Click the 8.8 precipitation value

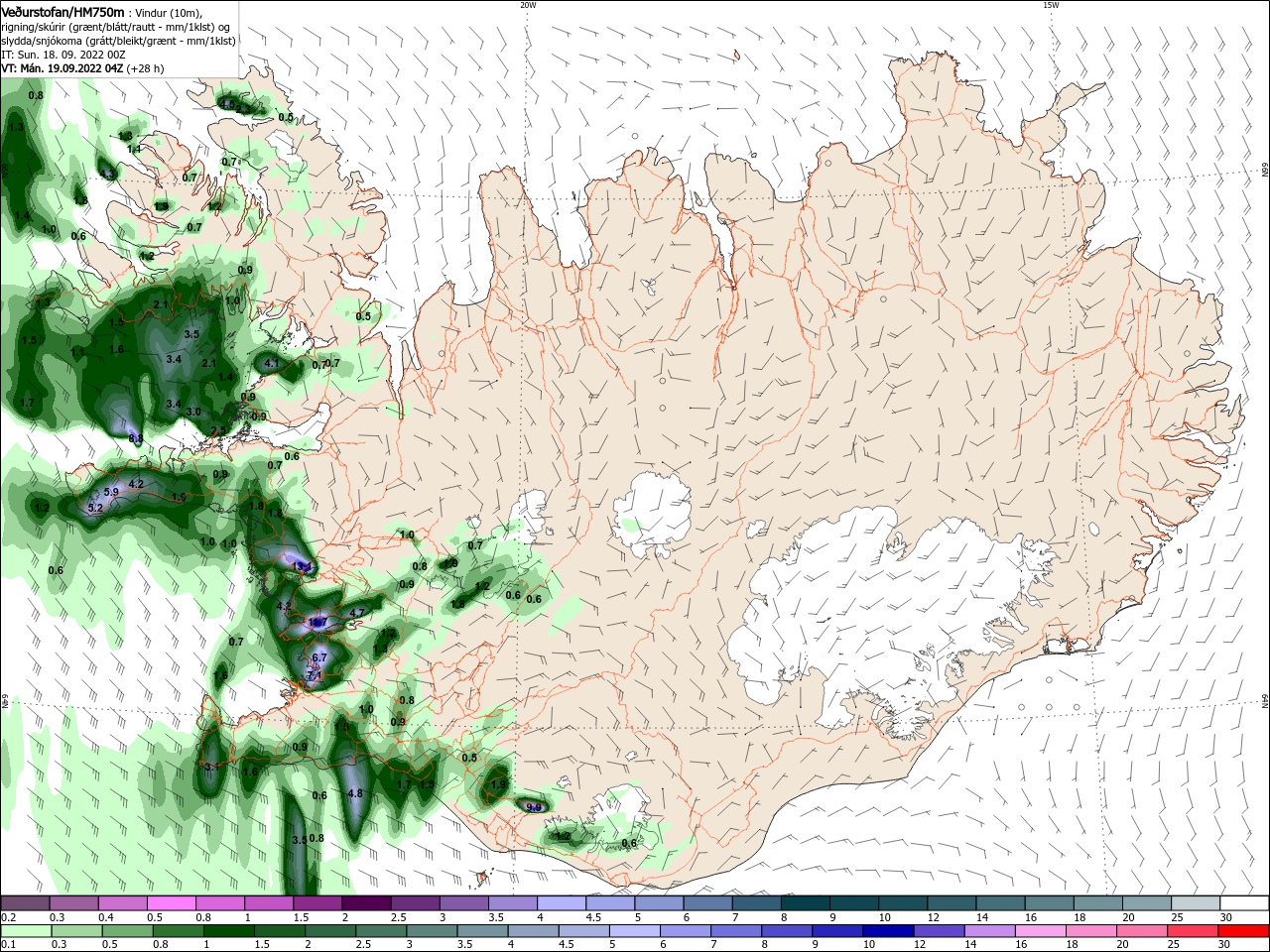[136, 437]
